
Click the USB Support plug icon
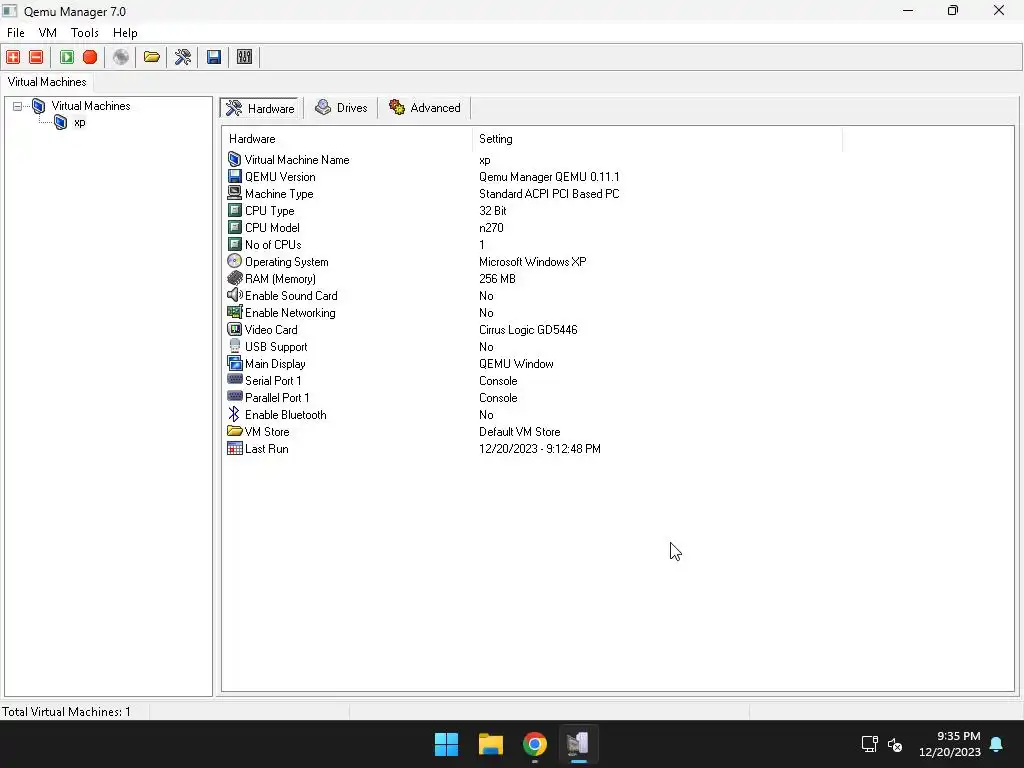pyautogui.click(x=234, y=346)
